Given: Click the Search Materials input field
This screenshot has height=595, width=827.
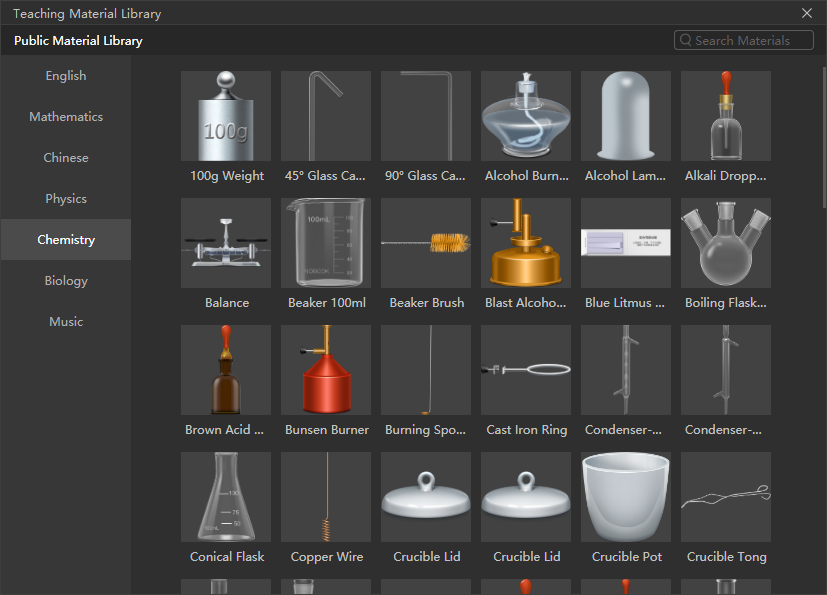Looking at the screenshot, I should (x=744, y=40).
